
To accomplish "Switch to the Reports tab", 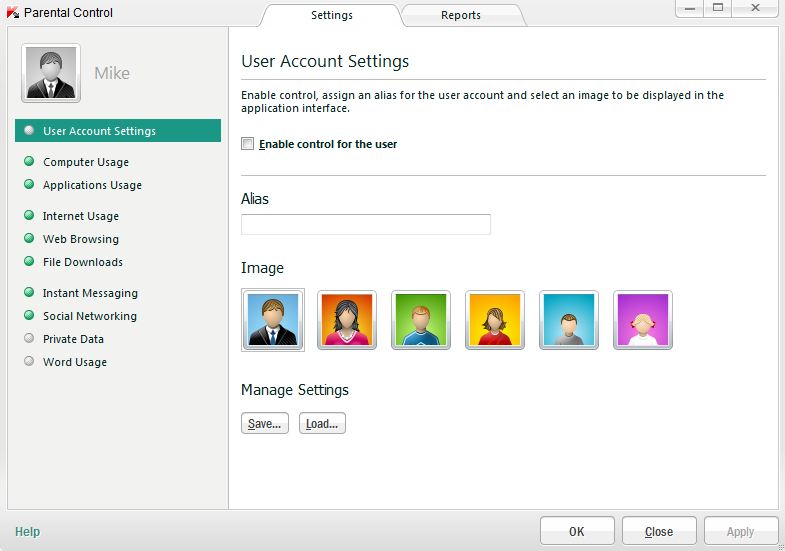I will point(460,15).
